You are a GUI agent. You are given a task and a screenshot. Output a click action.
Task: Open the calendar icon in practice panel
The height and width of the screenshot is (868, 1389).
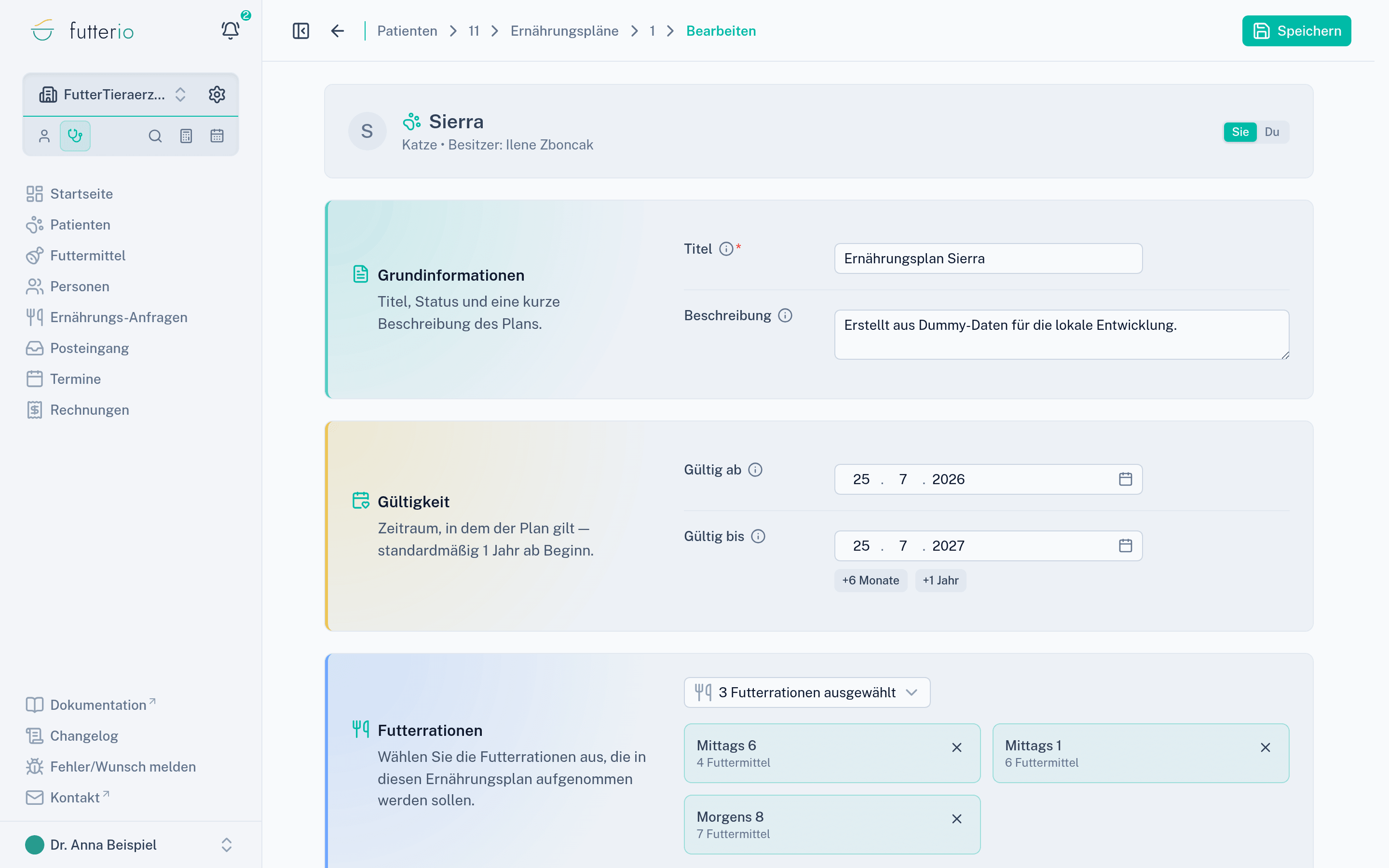(217, 136)
